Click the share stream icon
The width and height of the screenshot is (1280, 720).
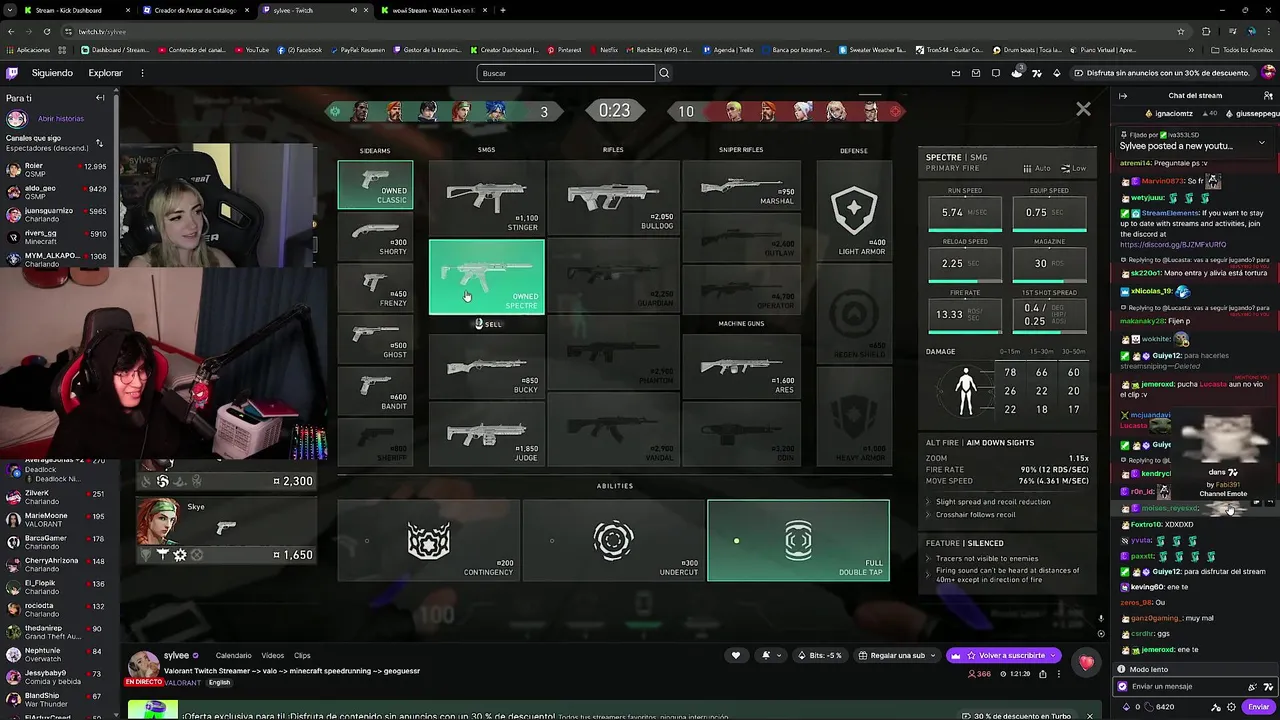1043,674
